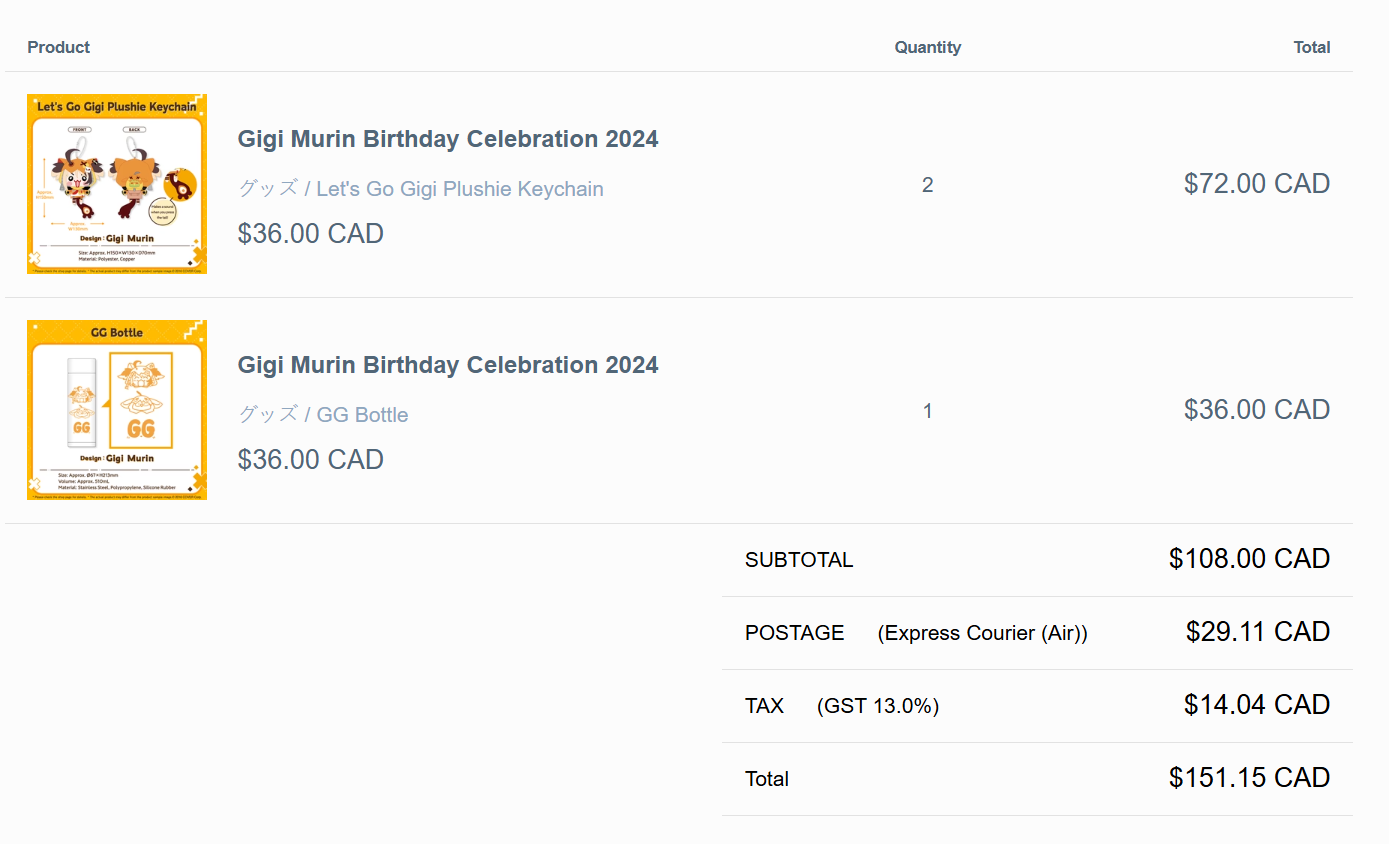Click the SUBTOTAL label
1389x844 pixels.
[799, 560]
